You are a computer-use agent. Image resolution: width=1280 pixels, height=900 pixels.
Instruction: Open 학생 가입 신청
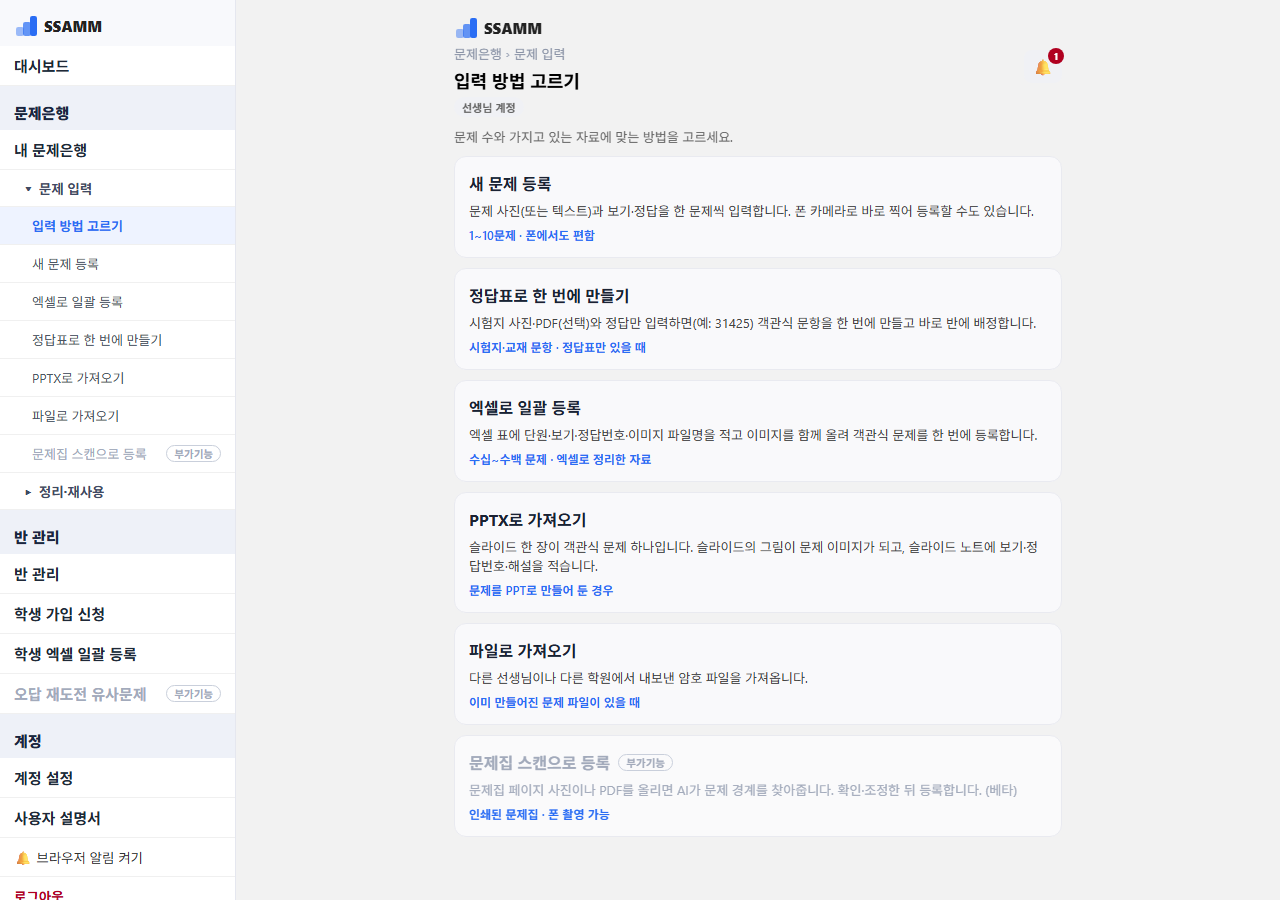[x=117, y=614]
